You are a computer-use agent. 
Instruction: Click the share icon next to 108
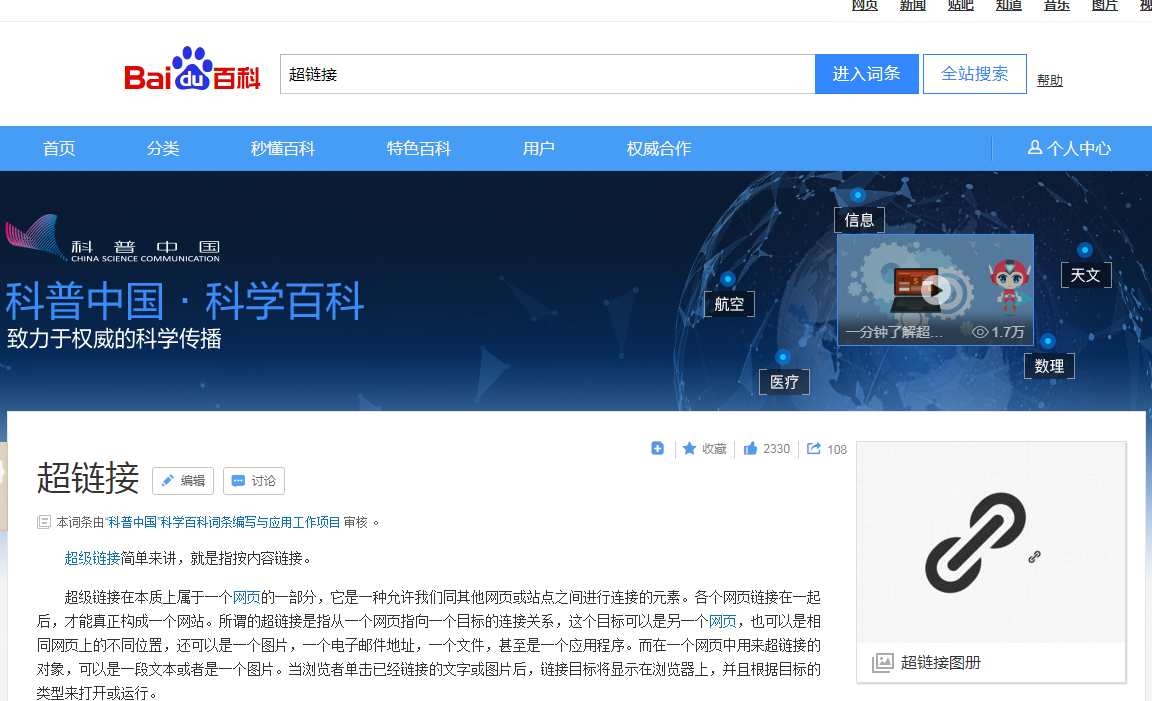[x=816, y=448]
